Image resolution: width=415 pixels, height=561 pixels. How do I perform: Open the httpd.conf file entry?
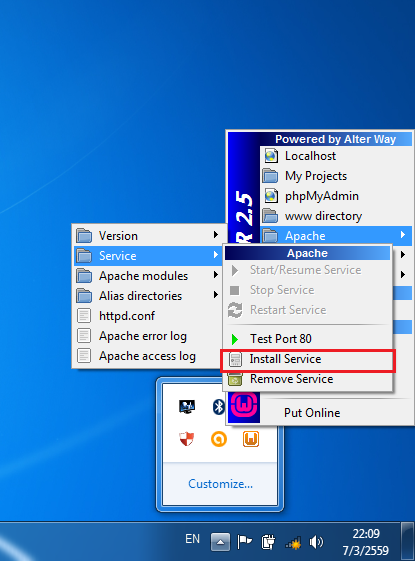point(147,316)
